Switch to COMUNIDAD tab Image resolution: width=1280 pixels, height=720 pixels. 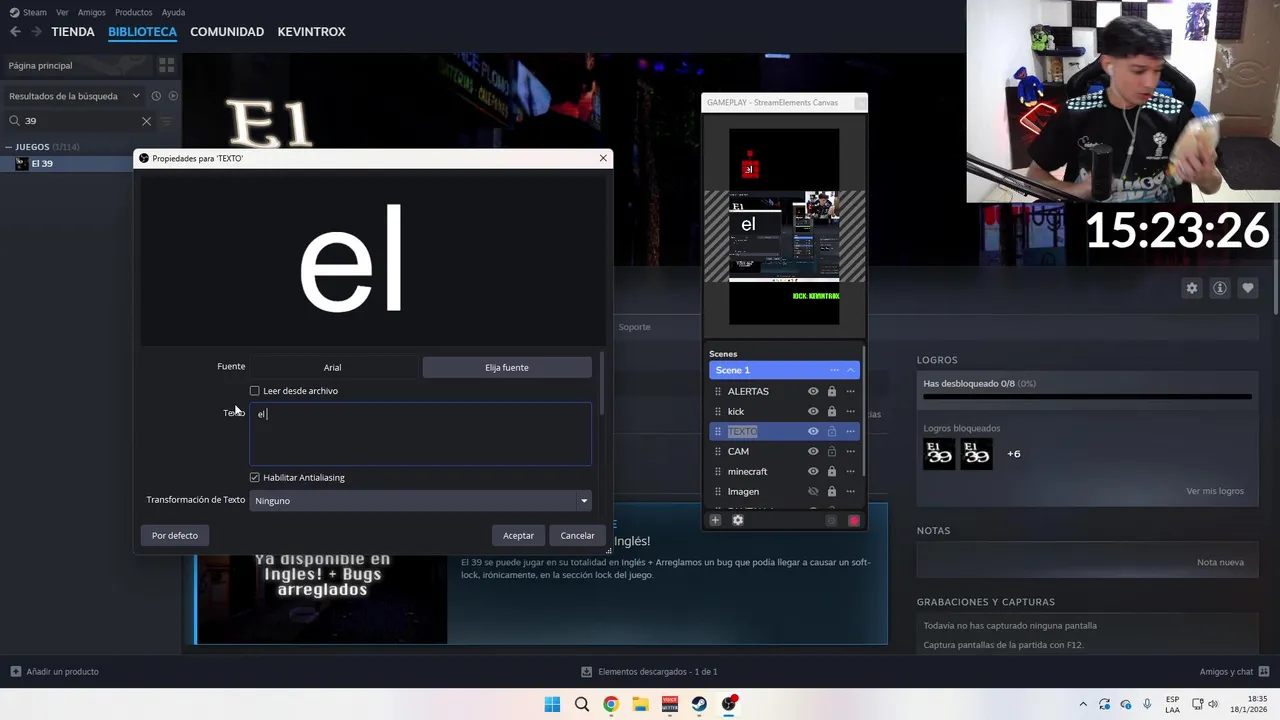point(227,32)
